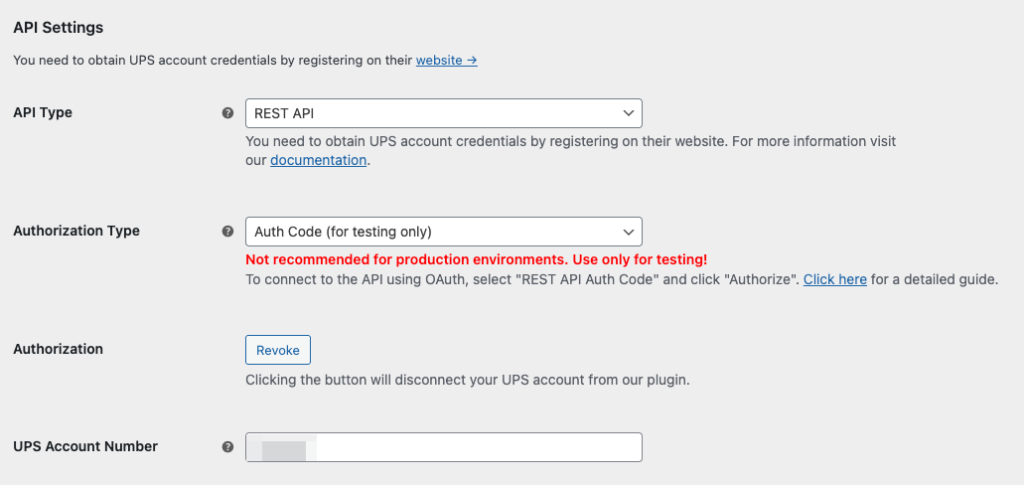
Task: Click the text about disconnecting your UPS account
Action: click(468, 379)
